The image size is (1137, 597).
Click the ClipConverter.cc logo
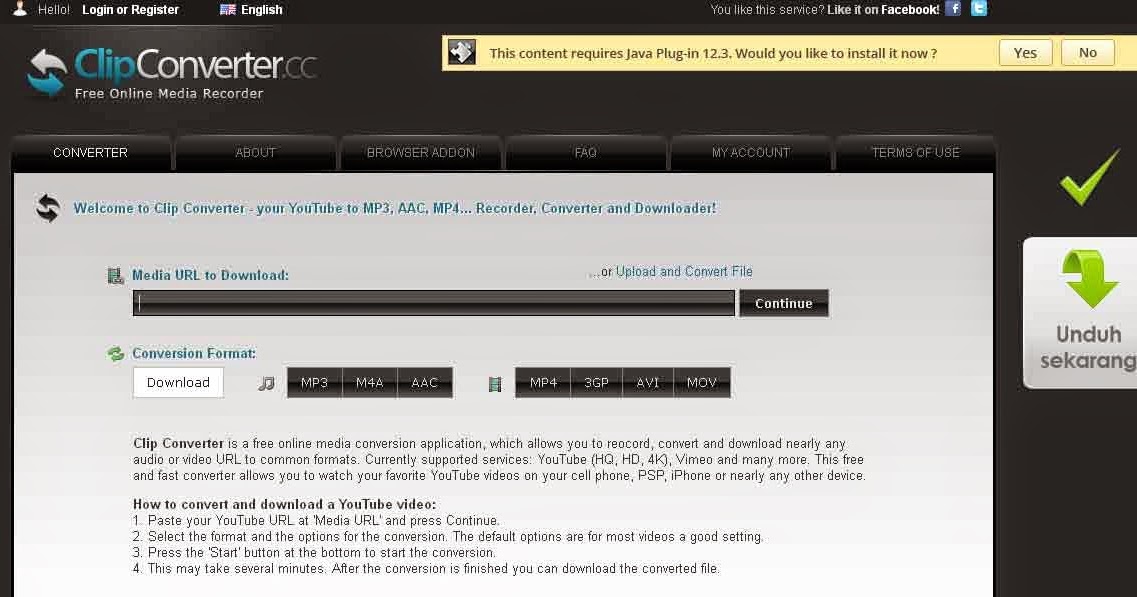click(172, 73)
